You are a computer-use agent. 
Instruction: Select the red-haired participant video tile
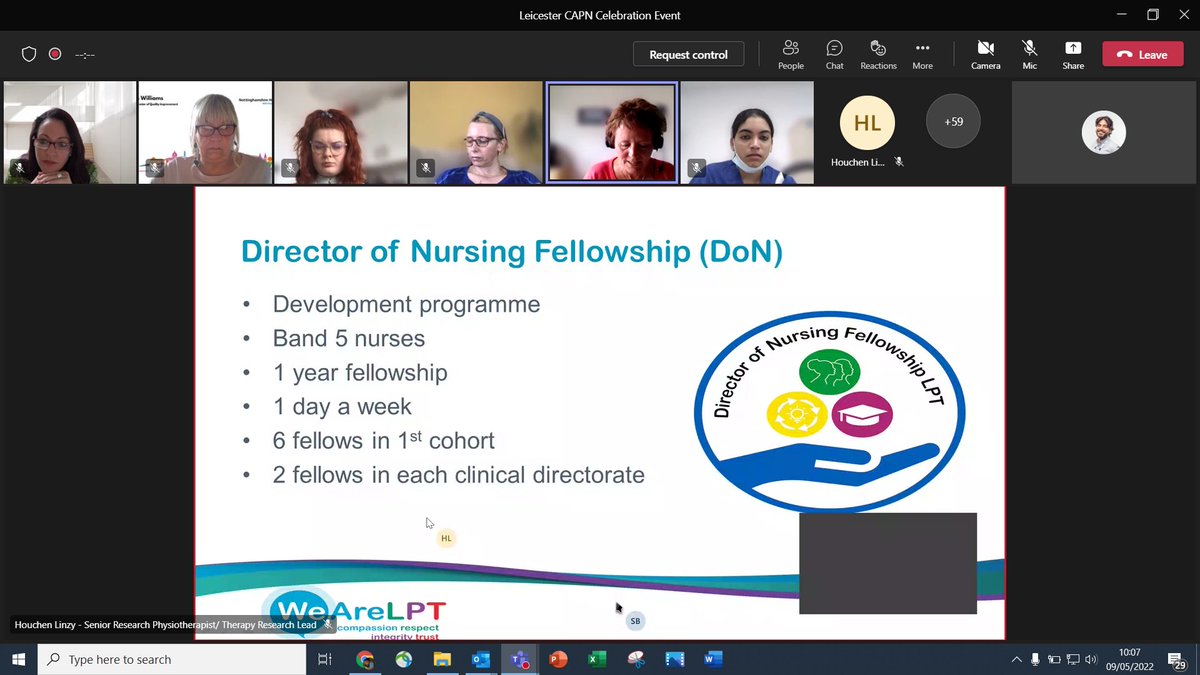point(341,132)
